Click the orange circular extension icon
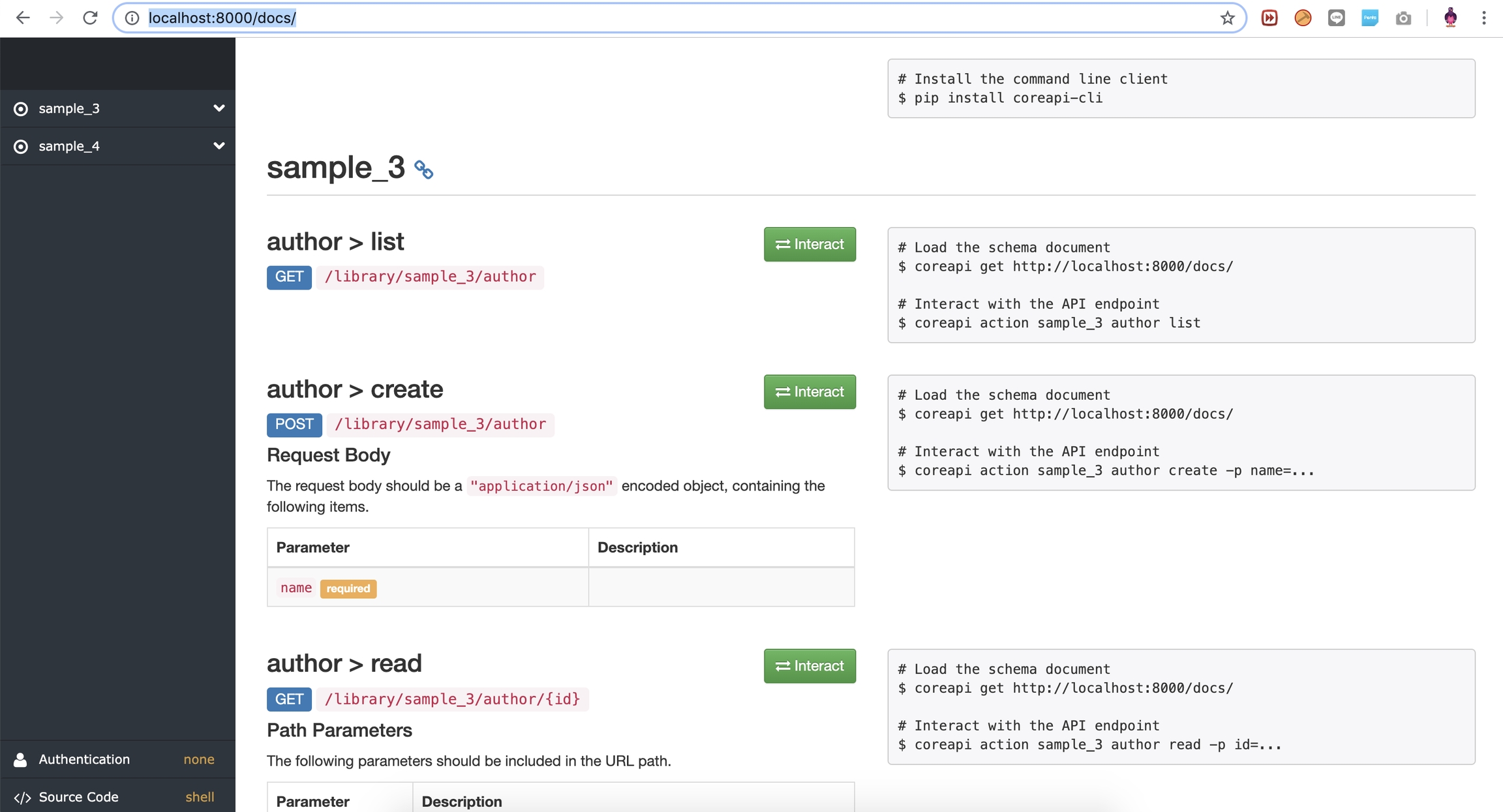Screen dimensions: 1503x812 coord(1303,18)
